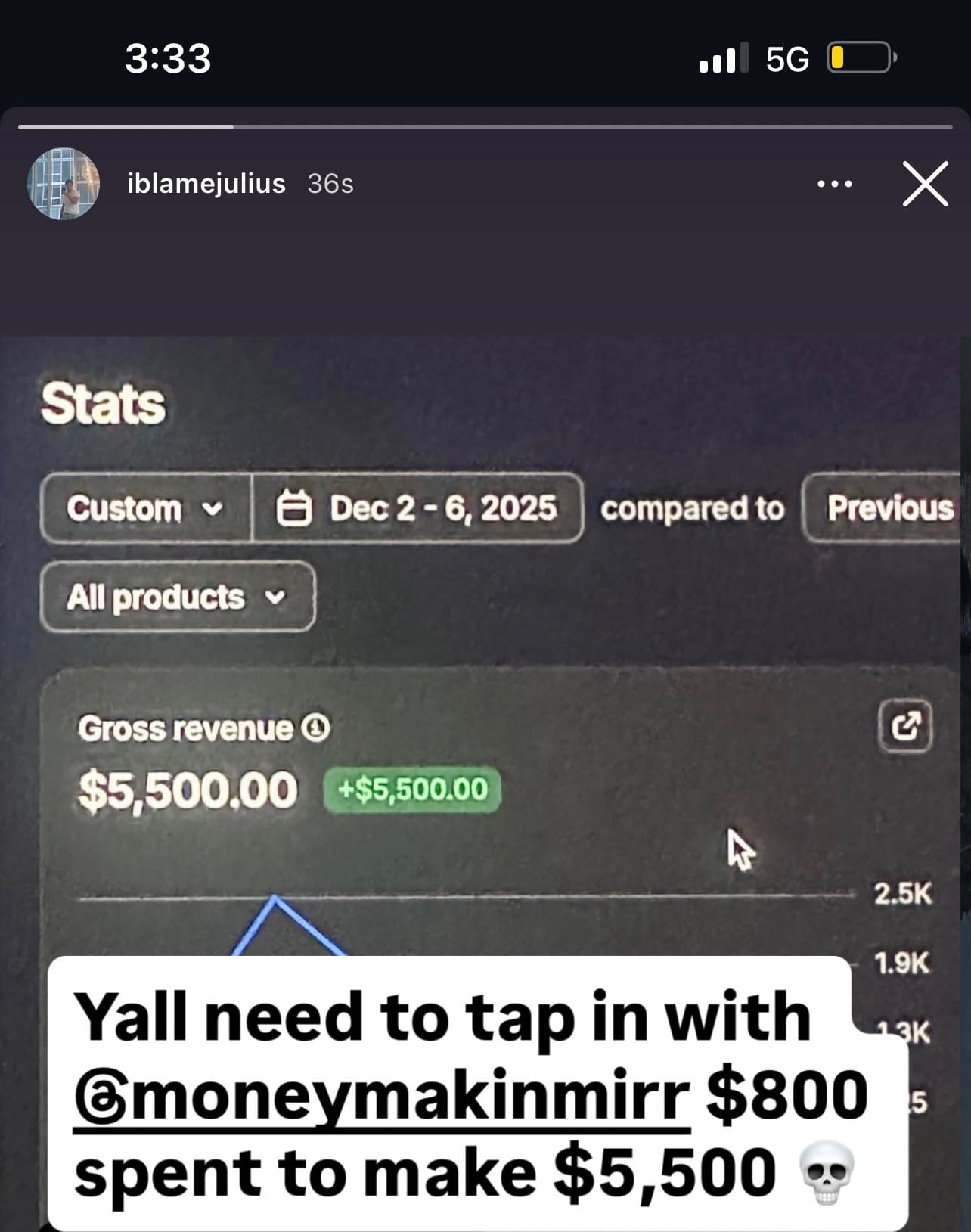Click the Gross revenue info icon
This screenshot has height=1232, width=971.
click(x=316, y=728)
